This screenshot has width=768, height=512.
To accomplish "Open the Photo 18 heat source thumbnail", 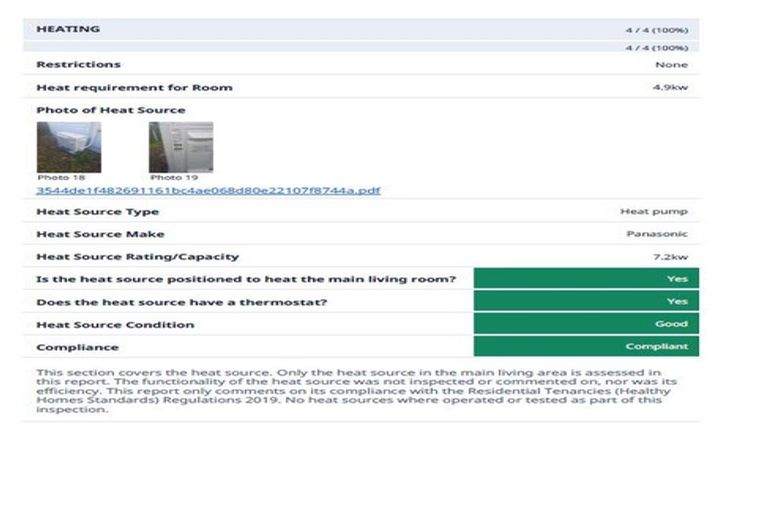I will coord(69,147).
